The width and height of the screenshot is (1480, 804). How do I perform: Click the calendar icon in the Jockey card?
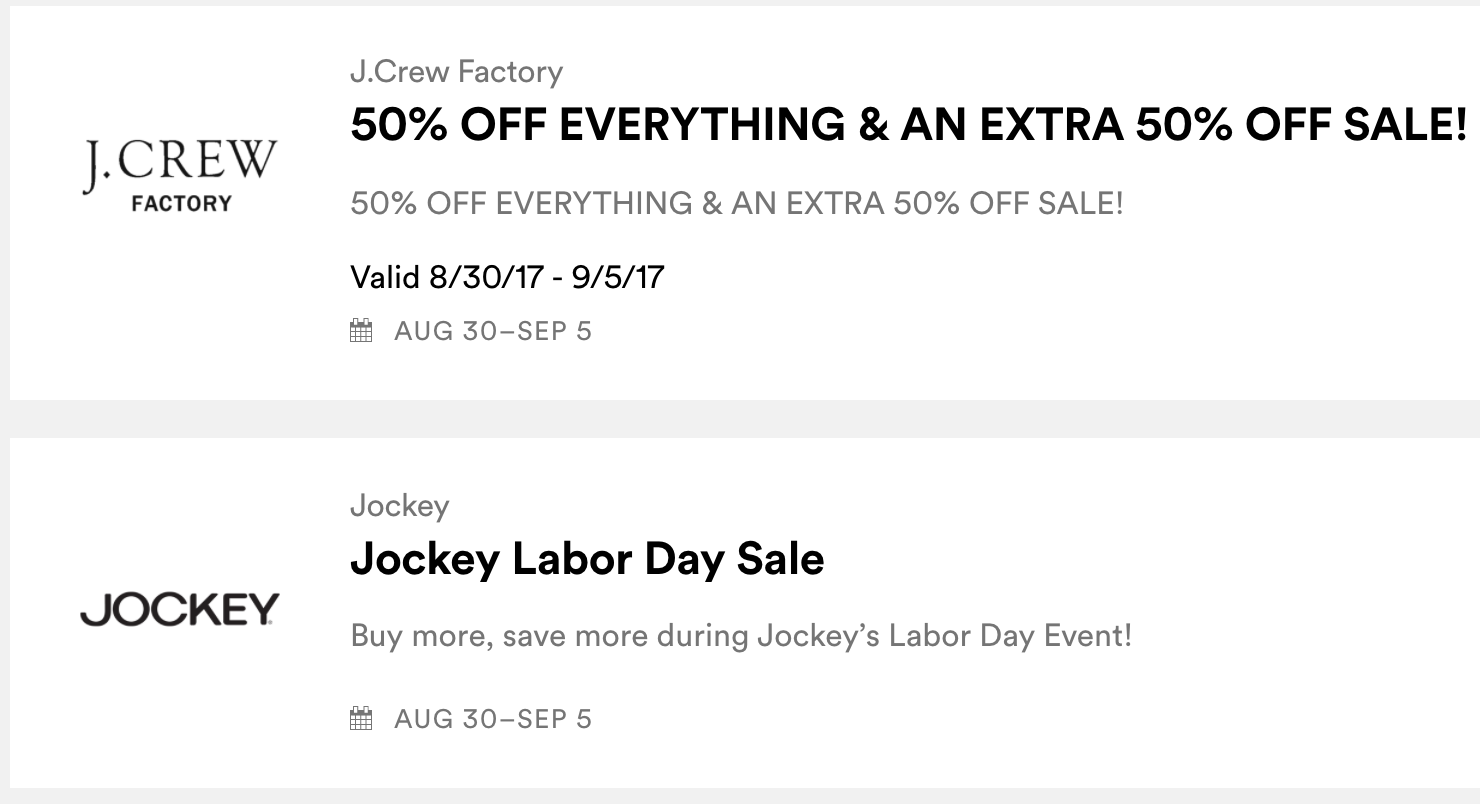coord(361,718)
